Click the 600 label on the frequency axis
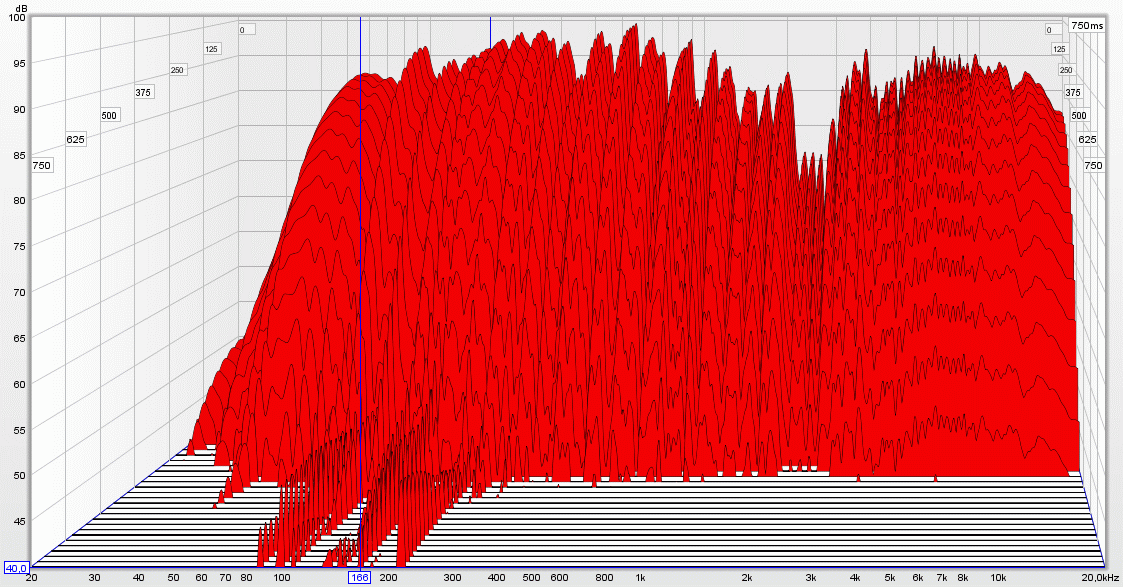Screen dimensions: 1123x587 (x=559, y=578)
